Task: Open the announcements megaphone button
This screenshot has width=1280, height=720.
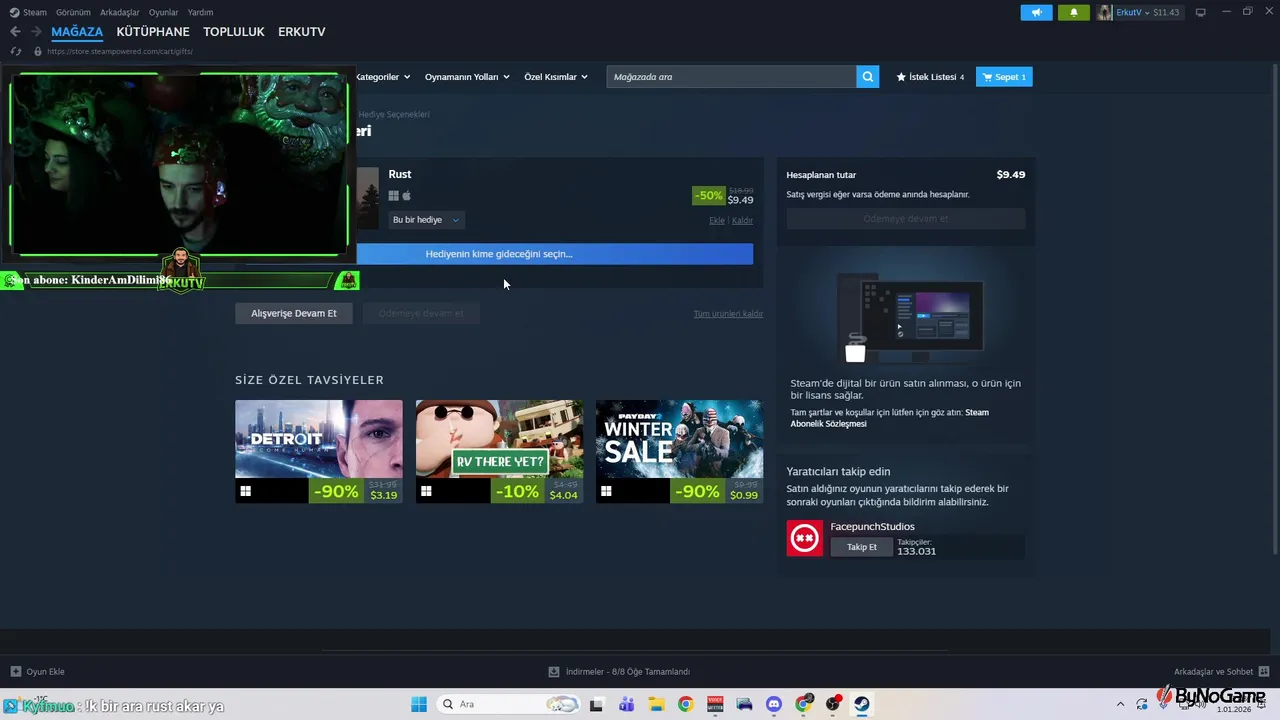Action: [x=1036, y=12]
